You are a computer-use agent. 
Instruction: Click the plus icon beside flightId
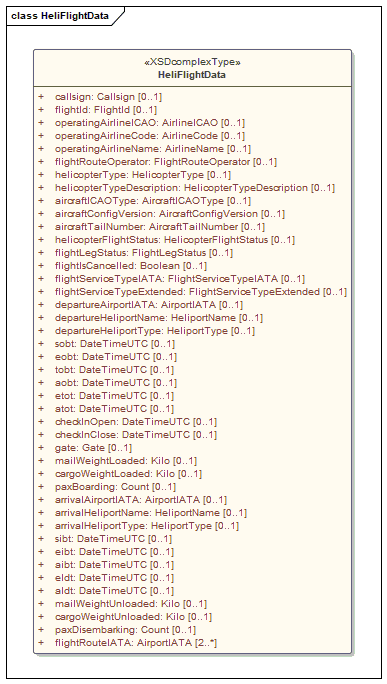point(41,109)
